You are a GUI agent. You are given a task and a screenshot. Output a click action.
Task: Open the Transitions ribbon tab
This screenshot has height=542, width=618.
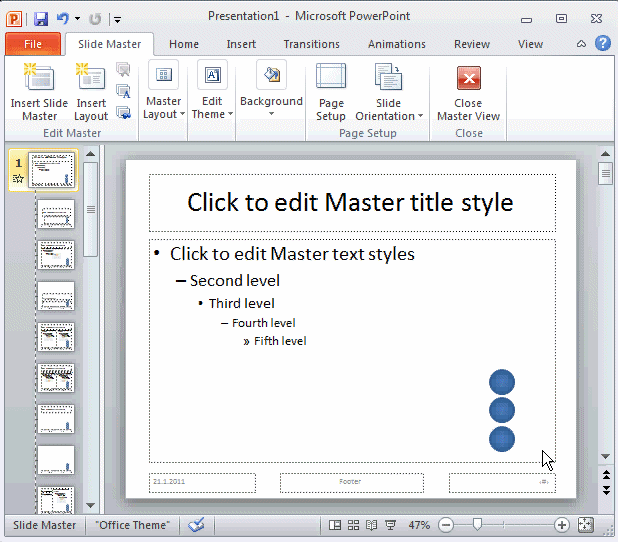311,44
